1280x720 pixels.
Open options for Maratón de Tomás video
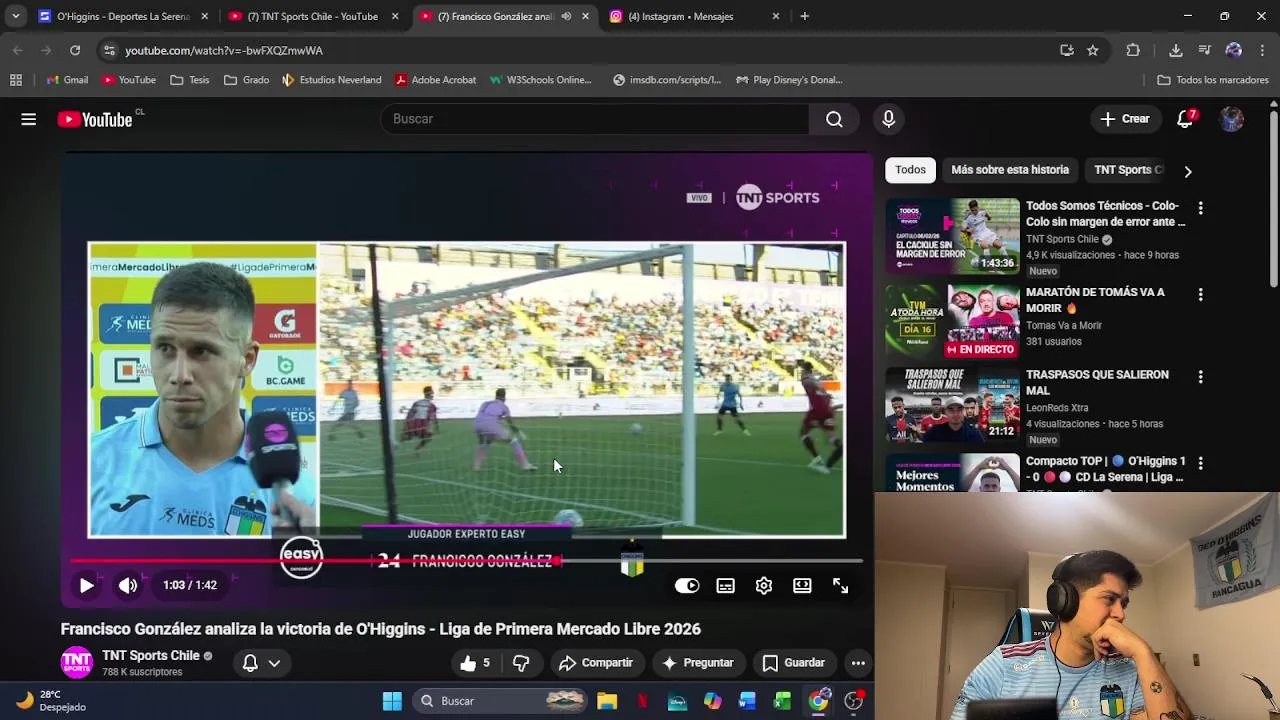(1200, 295)
